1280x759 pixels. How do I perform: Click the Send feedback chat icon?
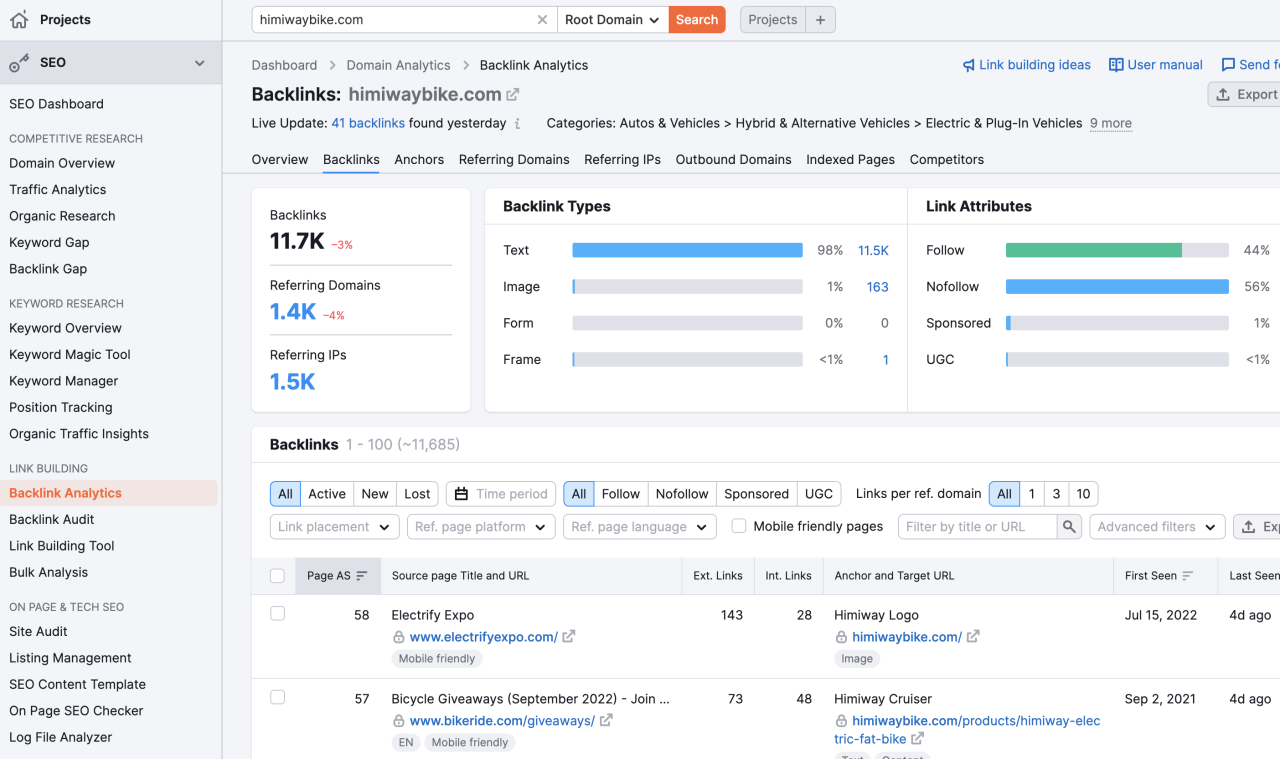point(1228,65)
